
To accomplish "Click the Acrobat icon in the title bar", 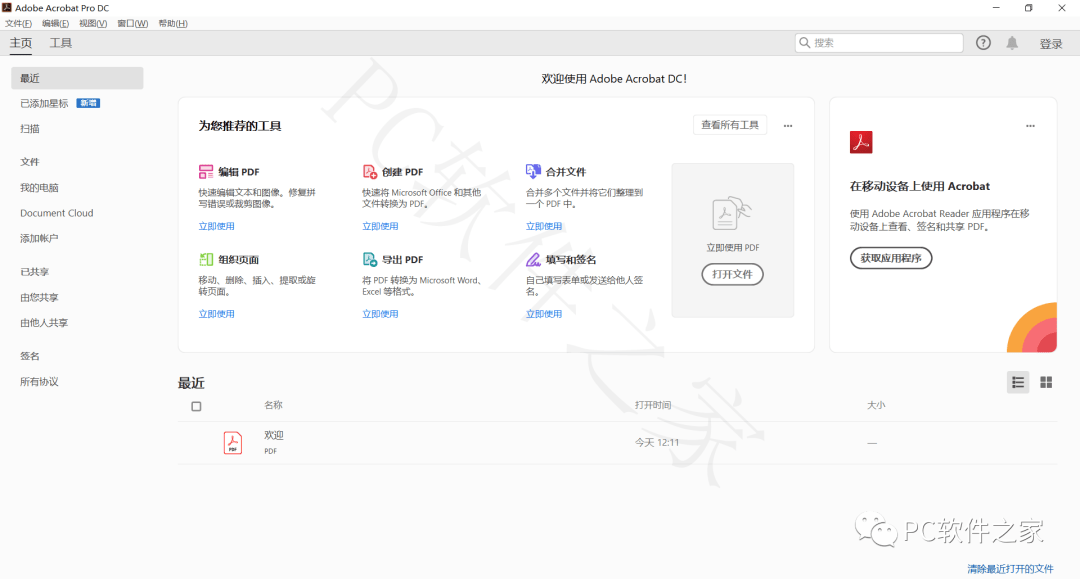I will click(7, 8).
